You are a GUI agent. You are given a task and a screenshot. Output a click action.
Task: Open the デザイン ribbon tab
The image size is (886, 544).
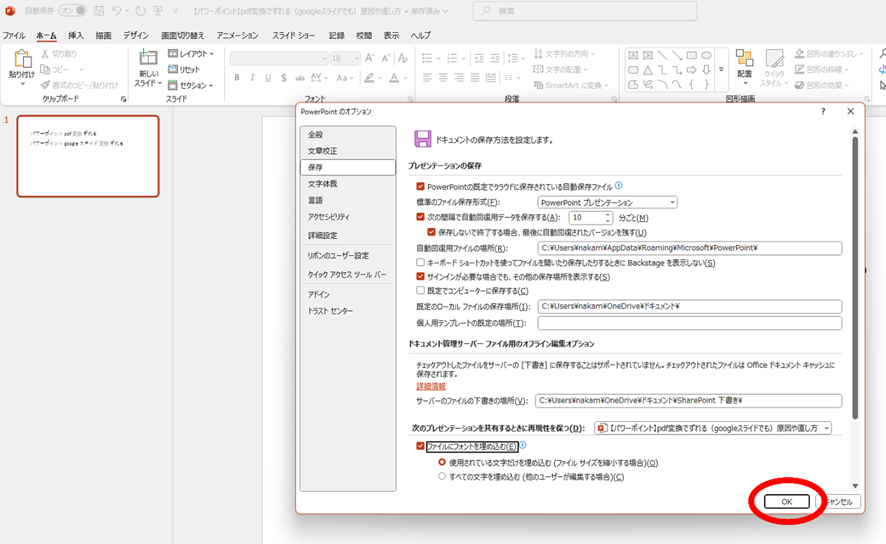click(136, 35)
